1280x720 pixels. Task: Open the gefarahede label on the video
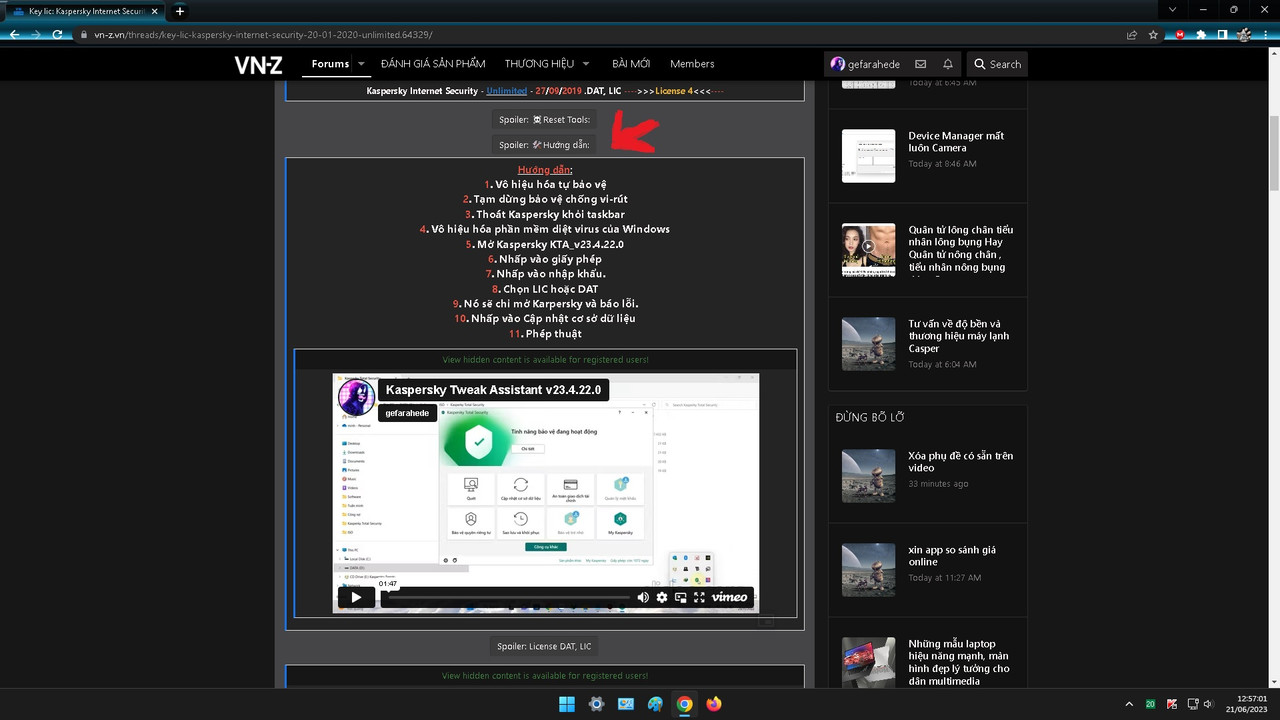(x=407, y=412)
